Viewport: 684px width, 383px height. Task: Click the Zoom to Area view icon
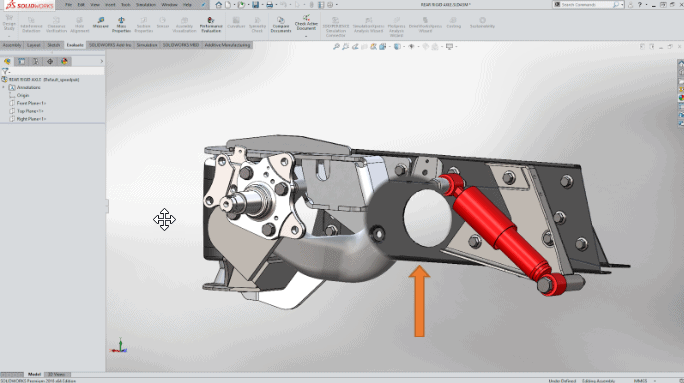click(x=345, y=47)
